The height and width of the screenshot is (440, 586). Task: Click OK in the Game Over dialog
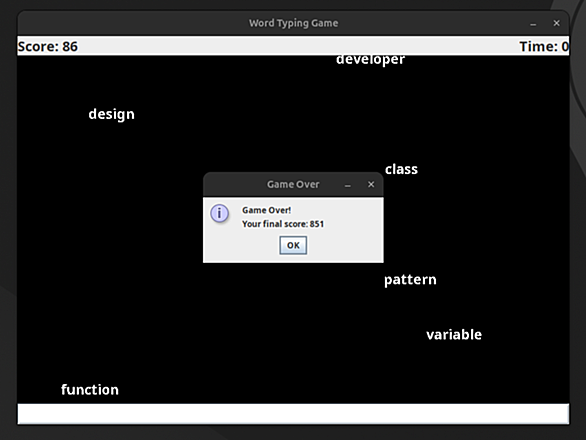tap(293, 245)
